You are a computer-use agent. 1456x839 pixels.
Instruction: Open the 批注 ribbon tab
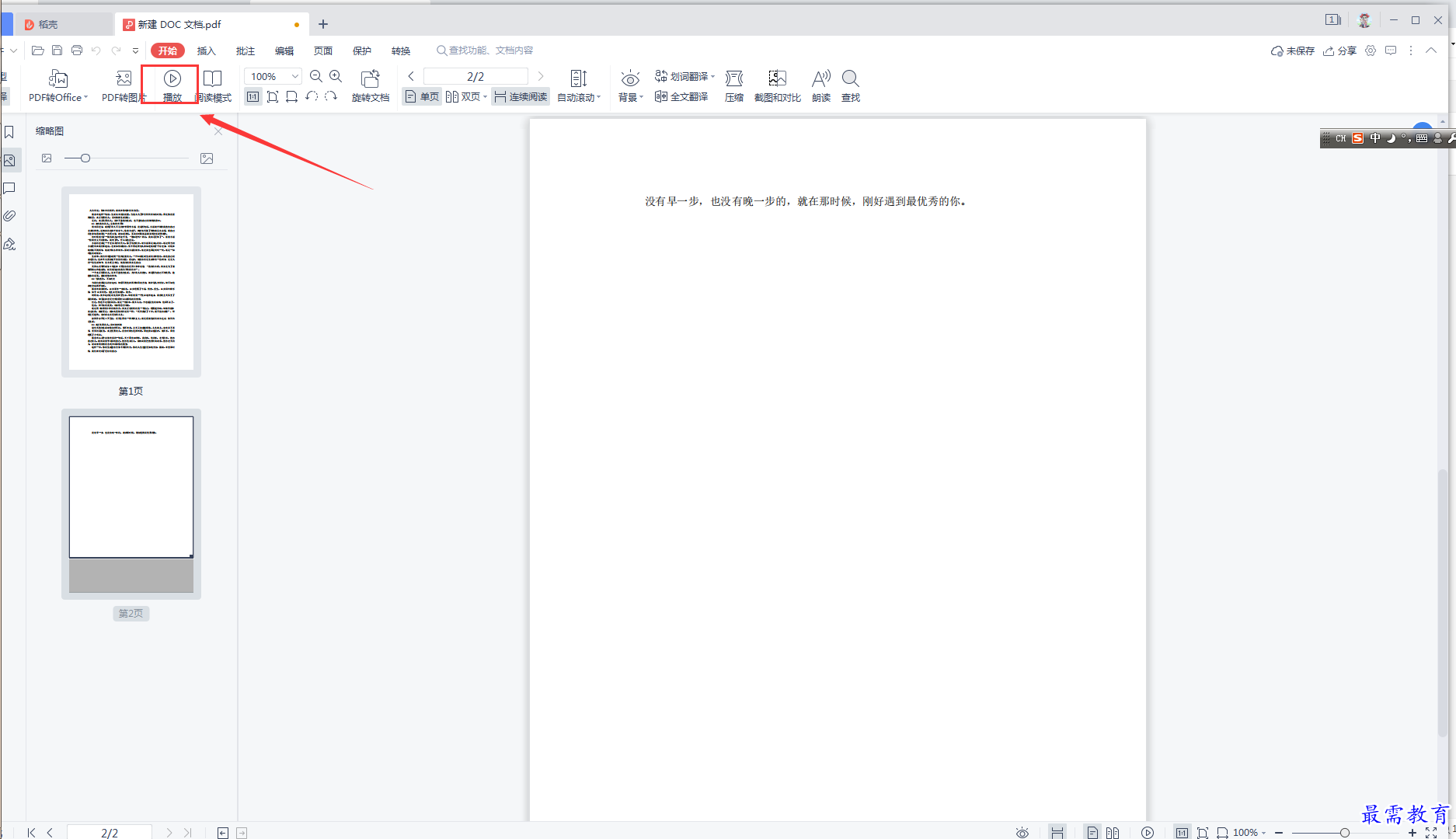coord(246,50)
